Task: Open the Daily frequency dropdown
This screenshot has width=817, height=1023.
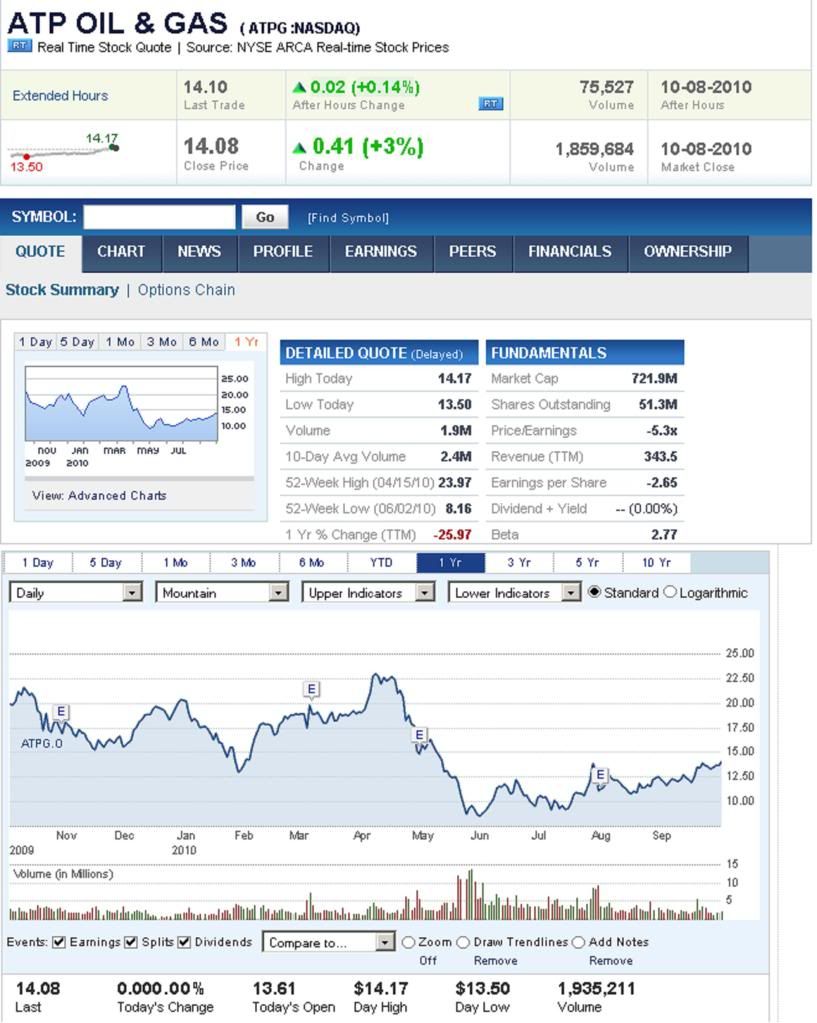Action: (x=76, y=592)
